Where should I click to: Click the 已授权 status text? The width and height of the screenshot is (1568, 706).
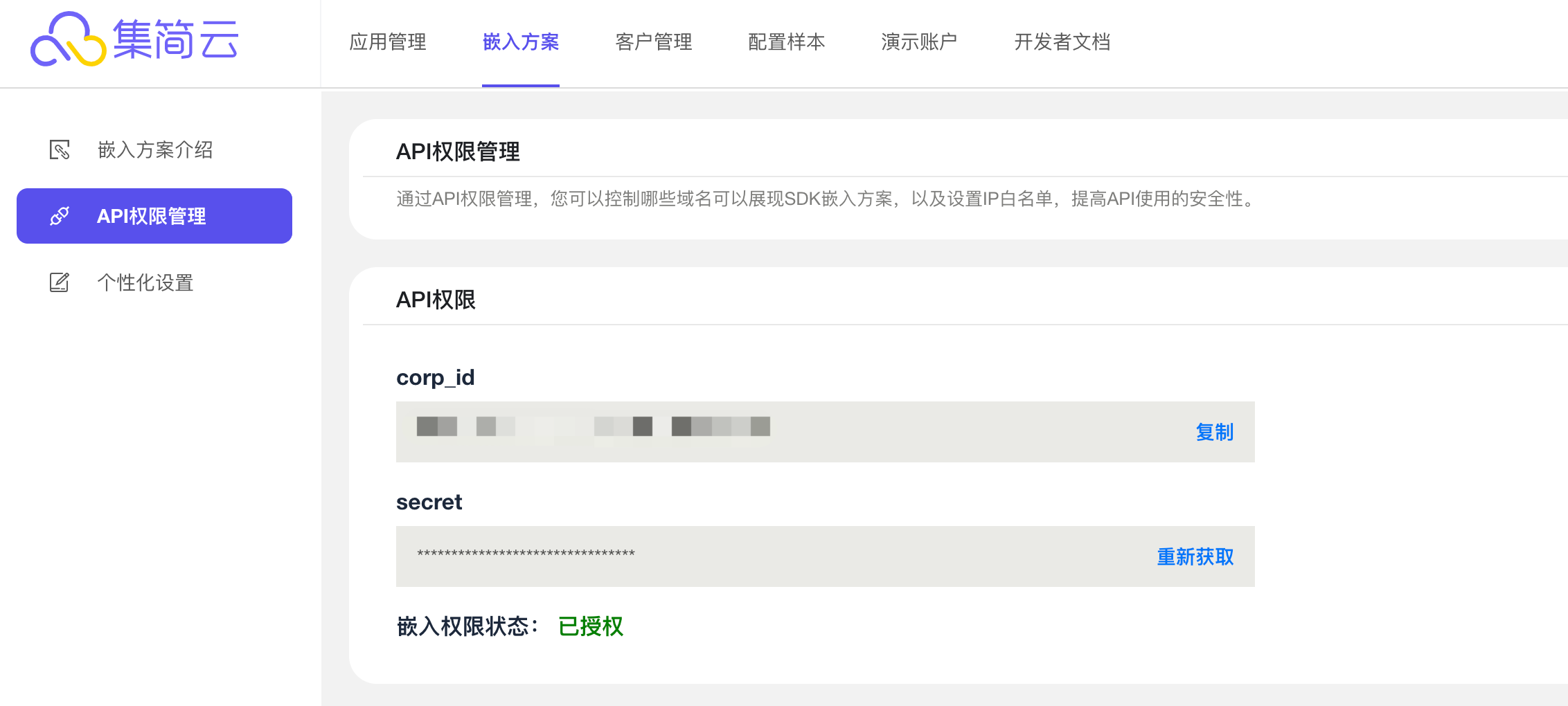591,626
